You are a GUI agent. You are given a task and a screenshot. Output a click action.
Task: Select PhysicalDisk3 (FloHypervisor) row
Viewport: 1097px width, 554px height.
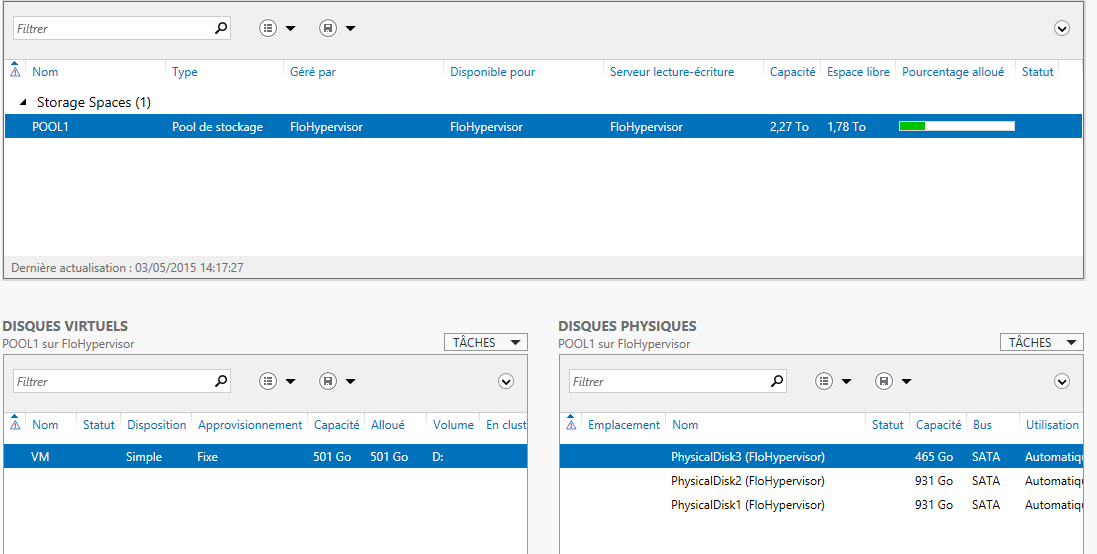pyautogui.click(x=822, y=457)
